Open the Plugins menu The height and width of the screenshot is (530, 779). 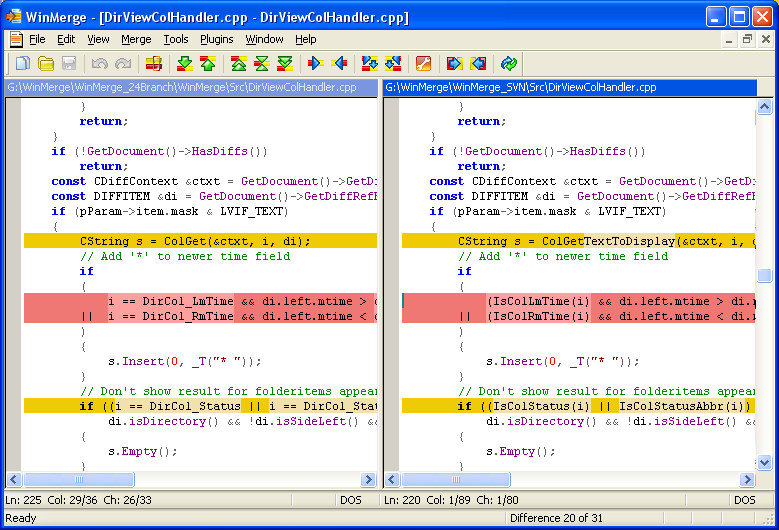(216, 39)
